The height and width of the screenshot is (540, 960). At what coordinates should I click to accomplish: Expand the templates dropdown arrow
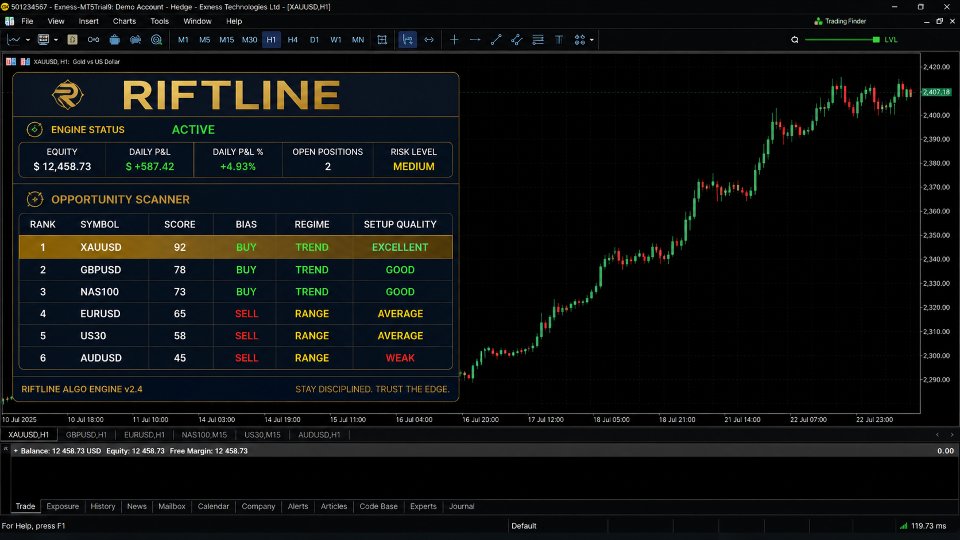point(56,40)
